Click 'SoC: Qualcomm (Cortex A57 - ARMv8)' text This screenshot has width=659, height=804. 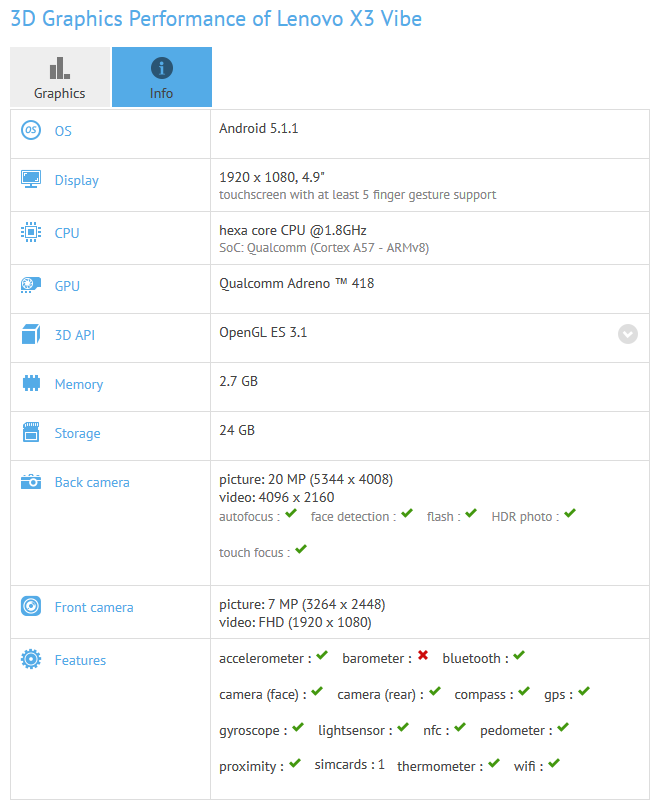324,248
